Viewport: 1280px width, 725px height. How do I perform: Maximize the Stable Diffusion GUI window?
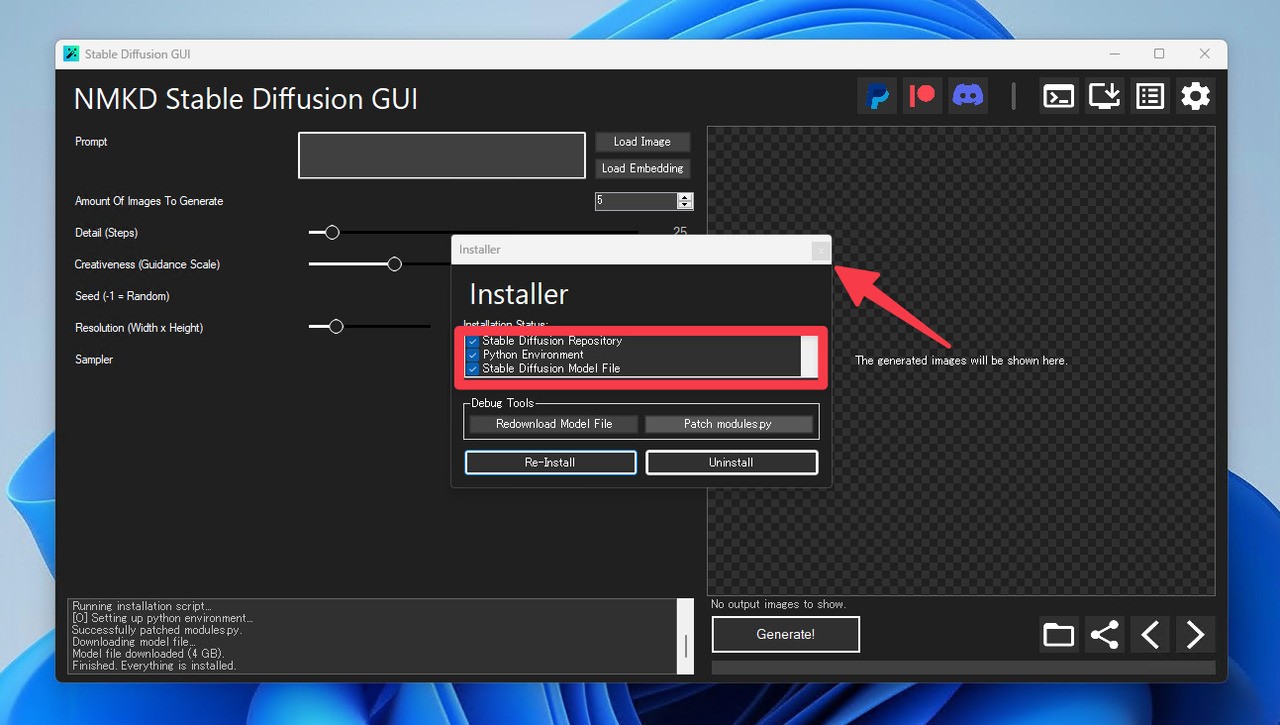[x=1159, y=54]
